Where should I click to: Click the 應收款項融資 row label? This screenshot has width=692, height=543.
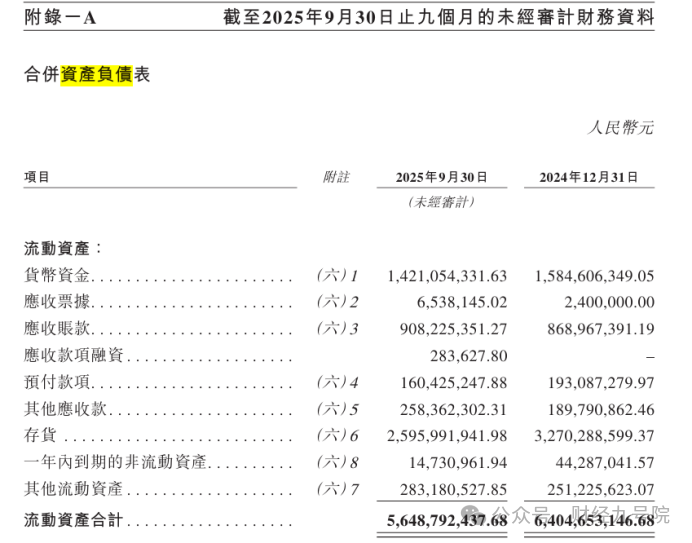coord(74,355)
